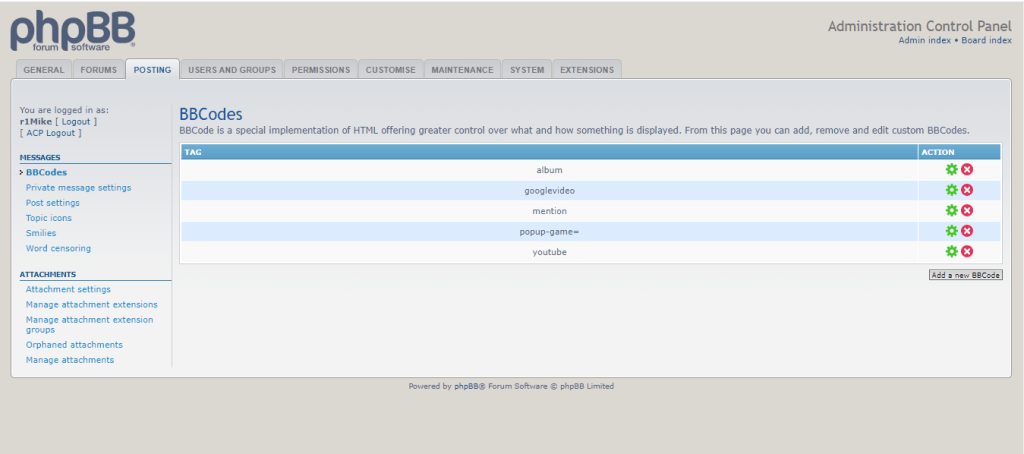
Task: Click the mention tag text
Action: (549, 211)
